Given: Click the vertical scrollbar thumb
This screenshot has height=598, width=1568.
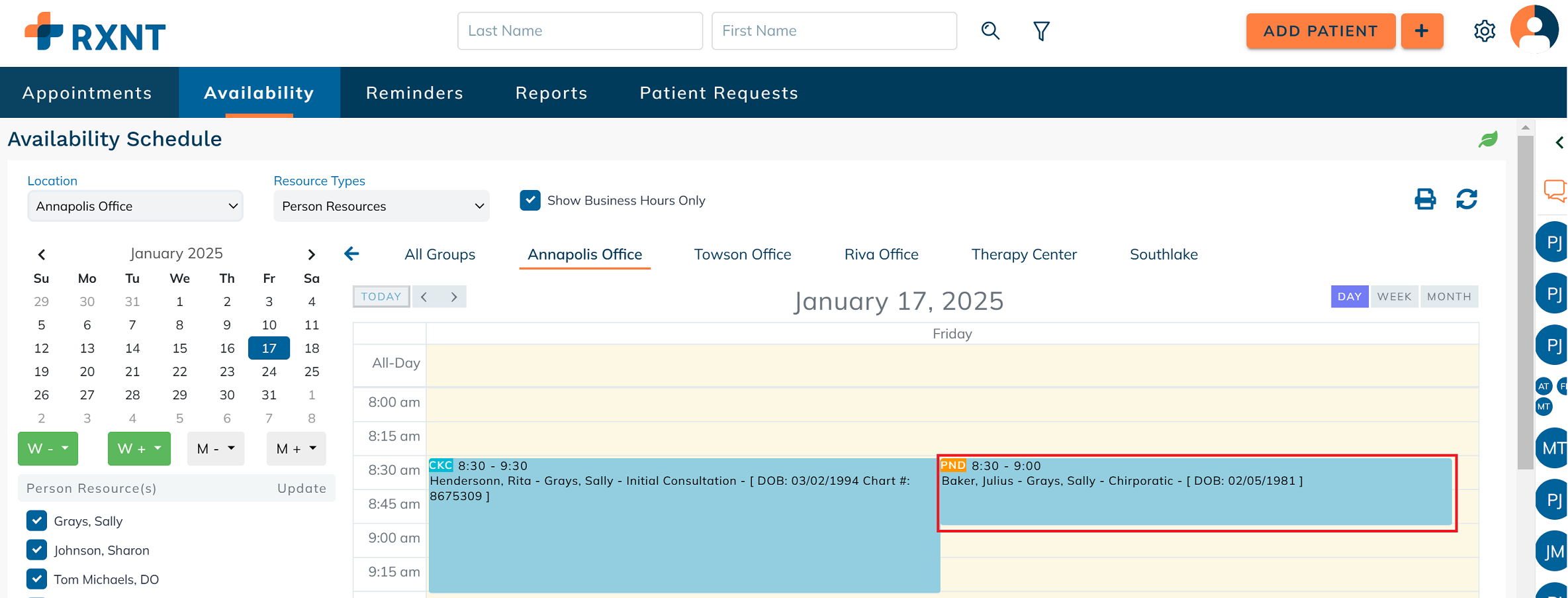Looking at the screenshot, I should pyautogui.click(x=1525, y=298).
